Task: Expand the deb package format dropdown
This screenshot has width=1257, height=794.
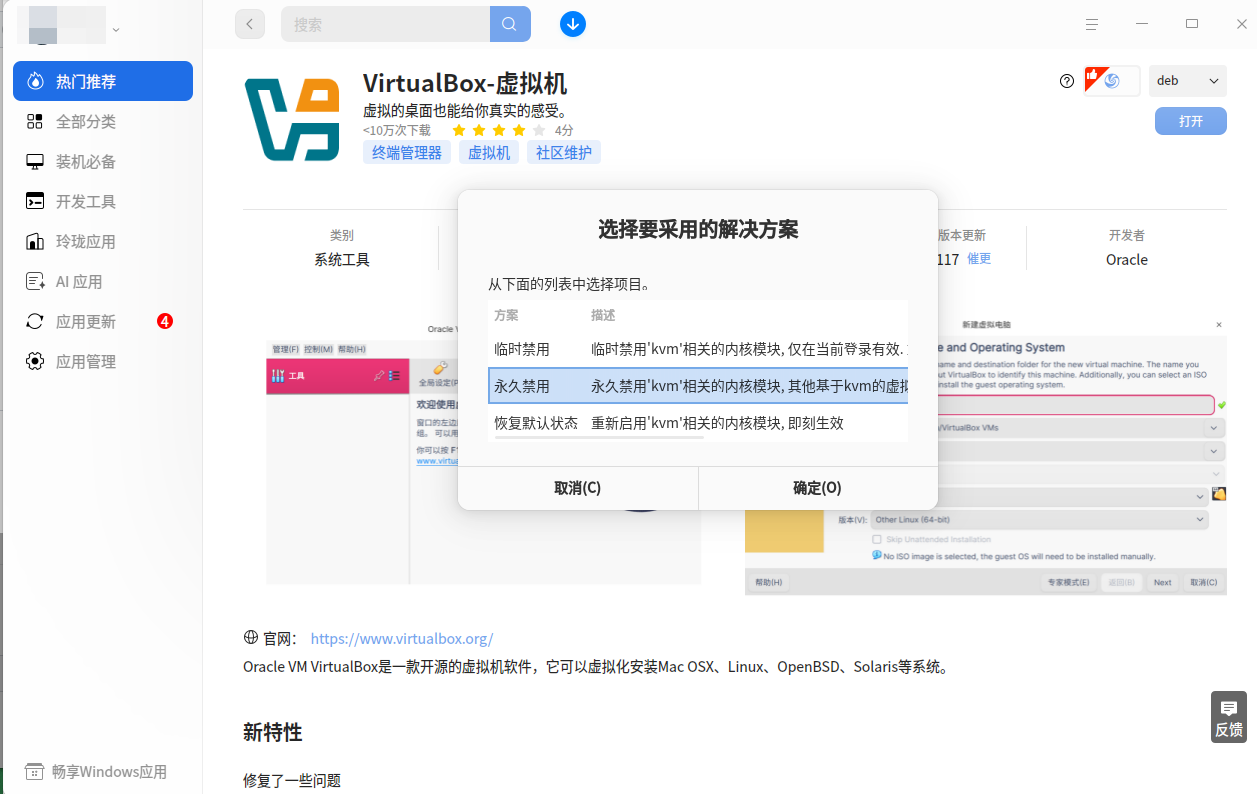Action: click(1188, 81)
